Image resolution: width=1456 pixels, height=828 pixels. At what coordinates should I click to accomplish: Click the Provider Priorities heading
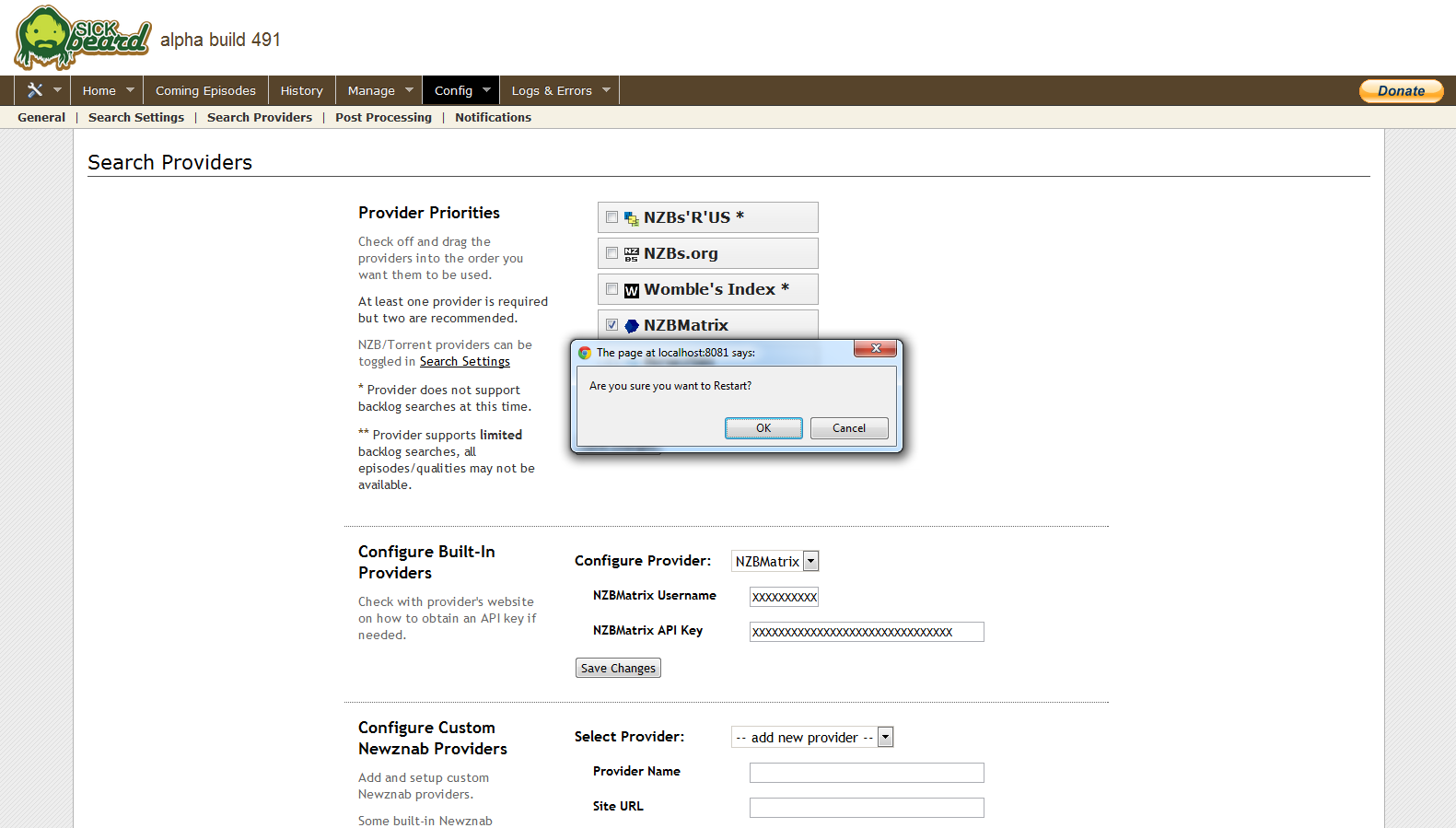(429, 213)
